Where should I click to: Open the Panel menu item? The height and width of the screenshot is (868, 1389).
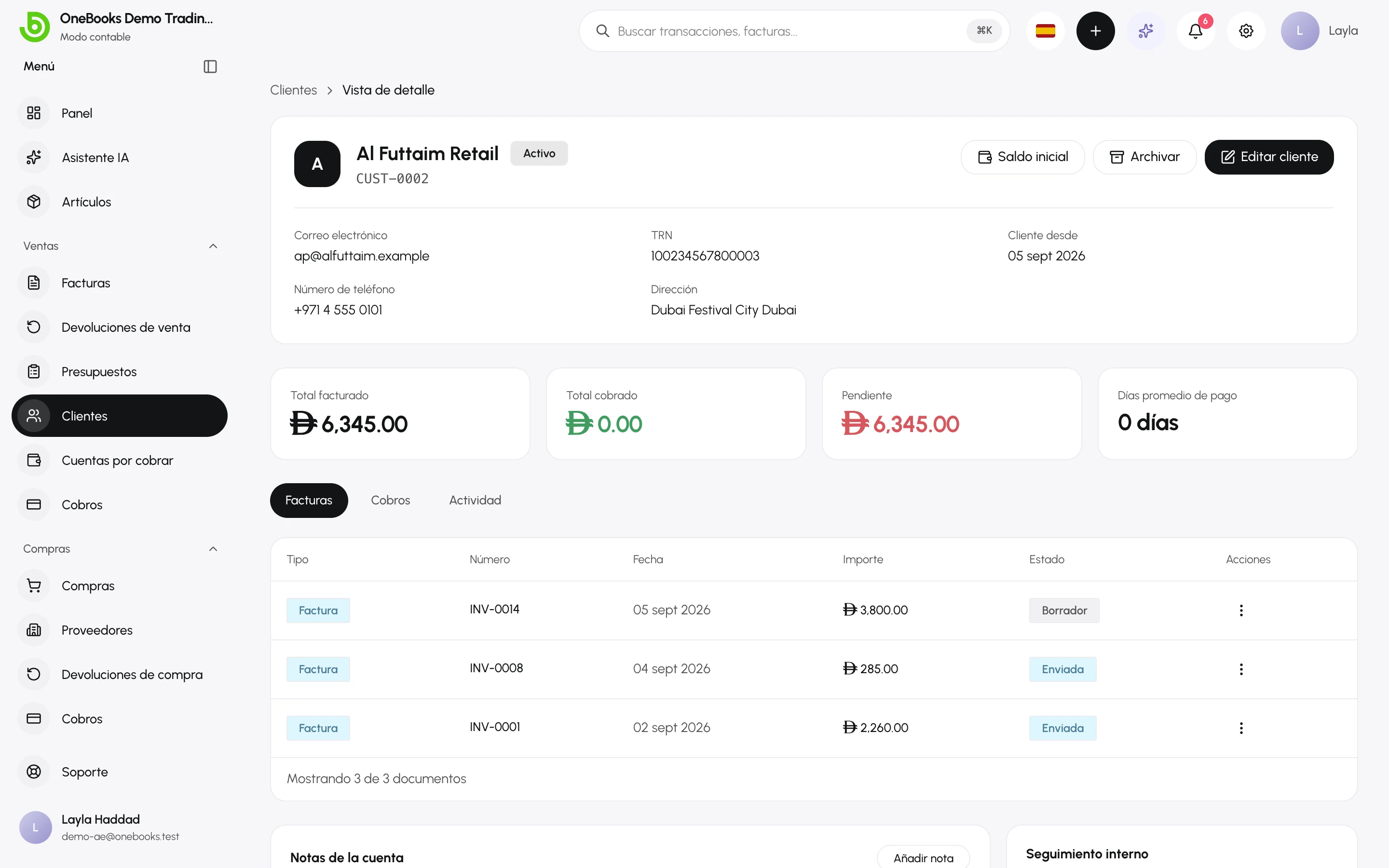pyautogui.click(x=120, y=113)
